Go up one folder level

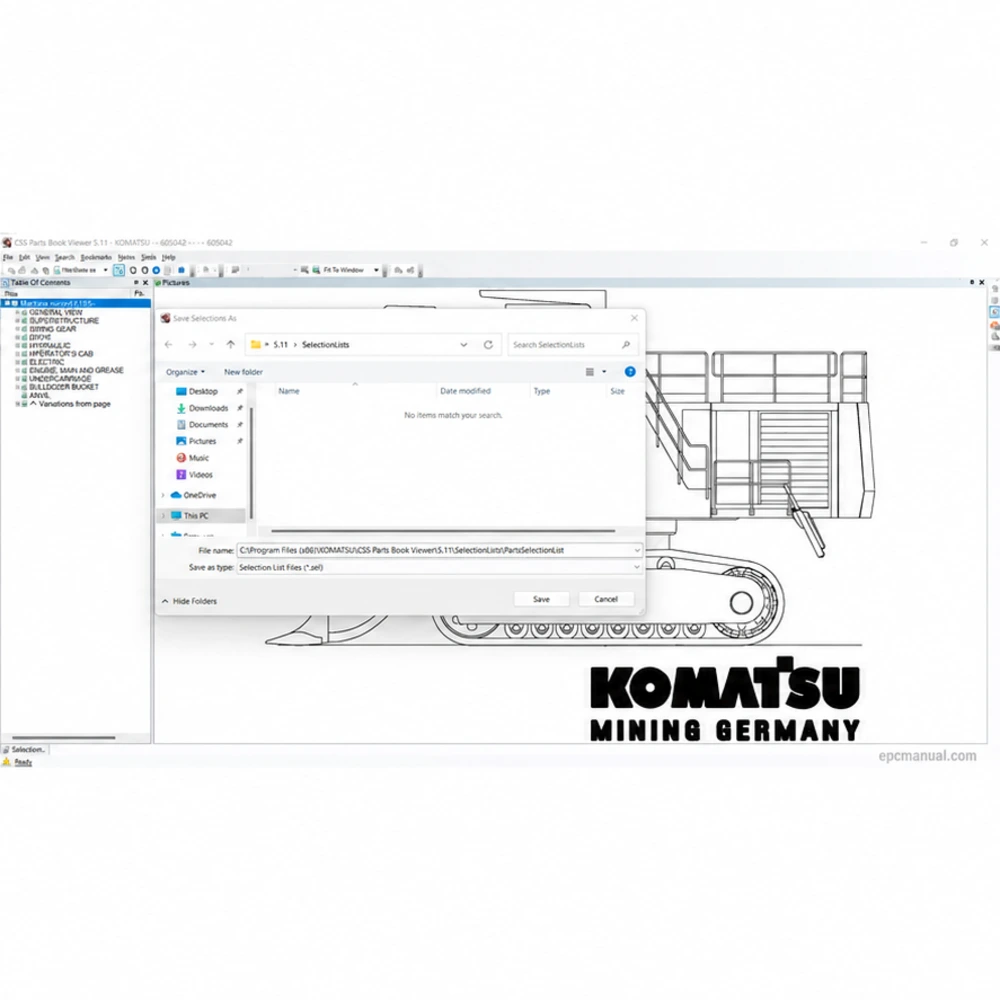[x=231, y=344]
